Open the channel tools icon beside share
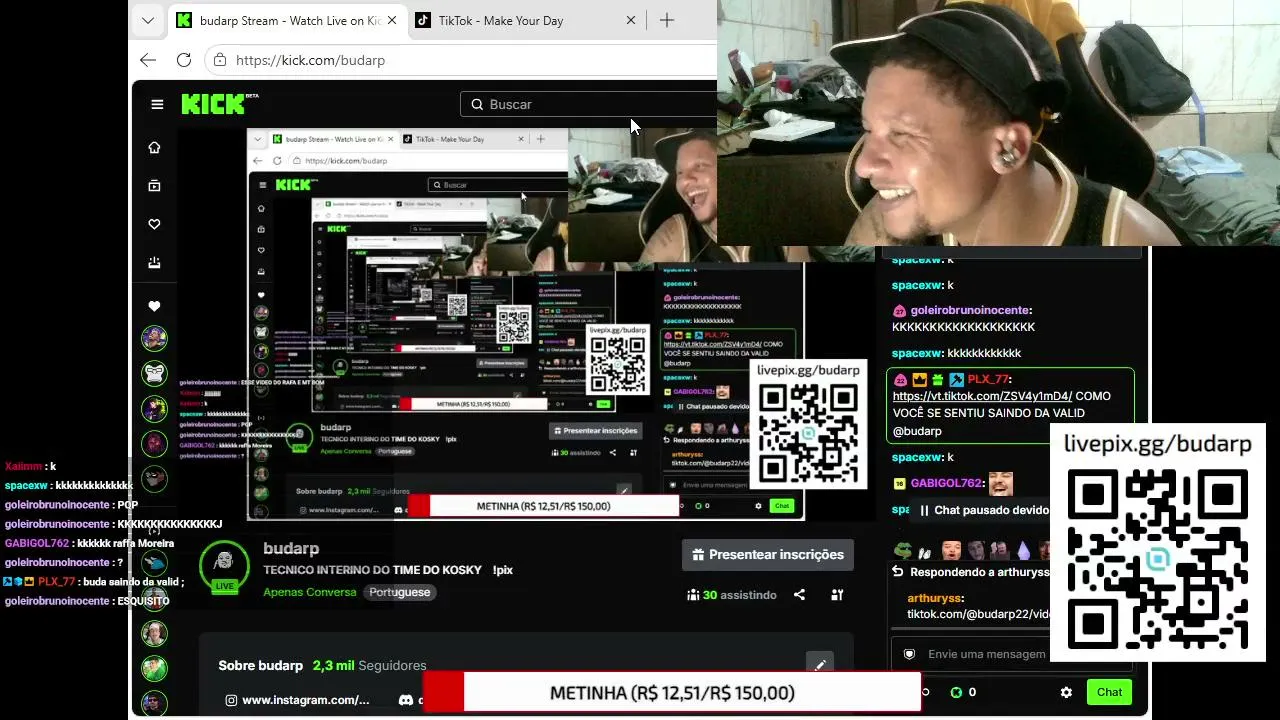The width and height of the screenshot is (1280, 720). (837, 595)
